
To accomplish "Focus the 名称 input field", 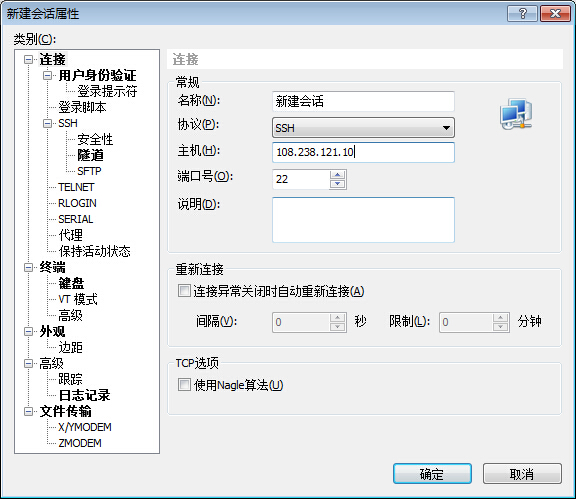I will coord(363,101).
